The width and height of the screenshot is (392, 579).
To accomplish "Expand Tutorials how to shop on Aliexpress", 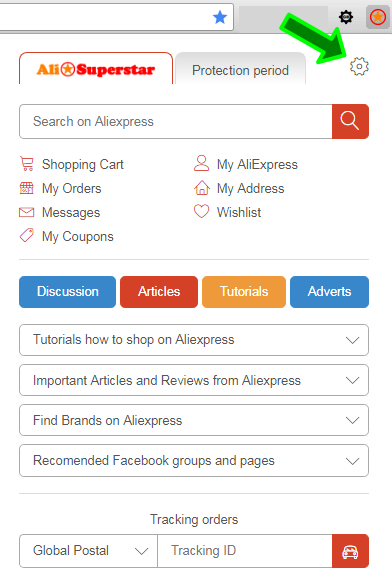I will (194, 340).
